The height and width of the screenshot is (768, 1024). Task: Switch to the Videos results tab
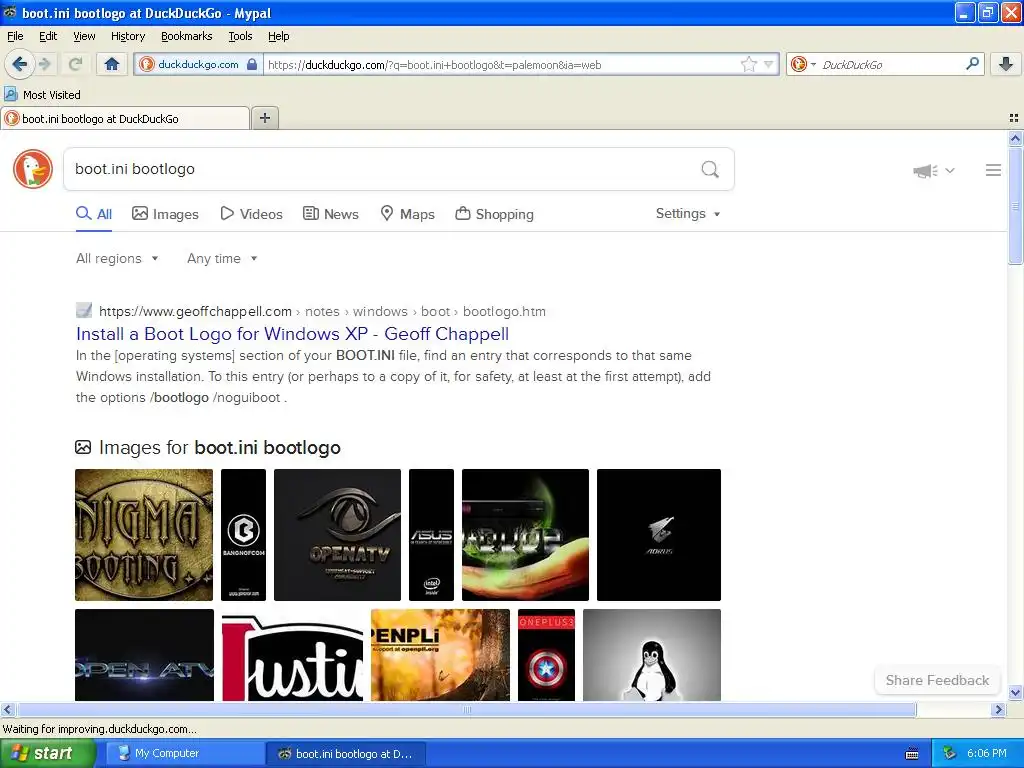[x=251, y=214]
